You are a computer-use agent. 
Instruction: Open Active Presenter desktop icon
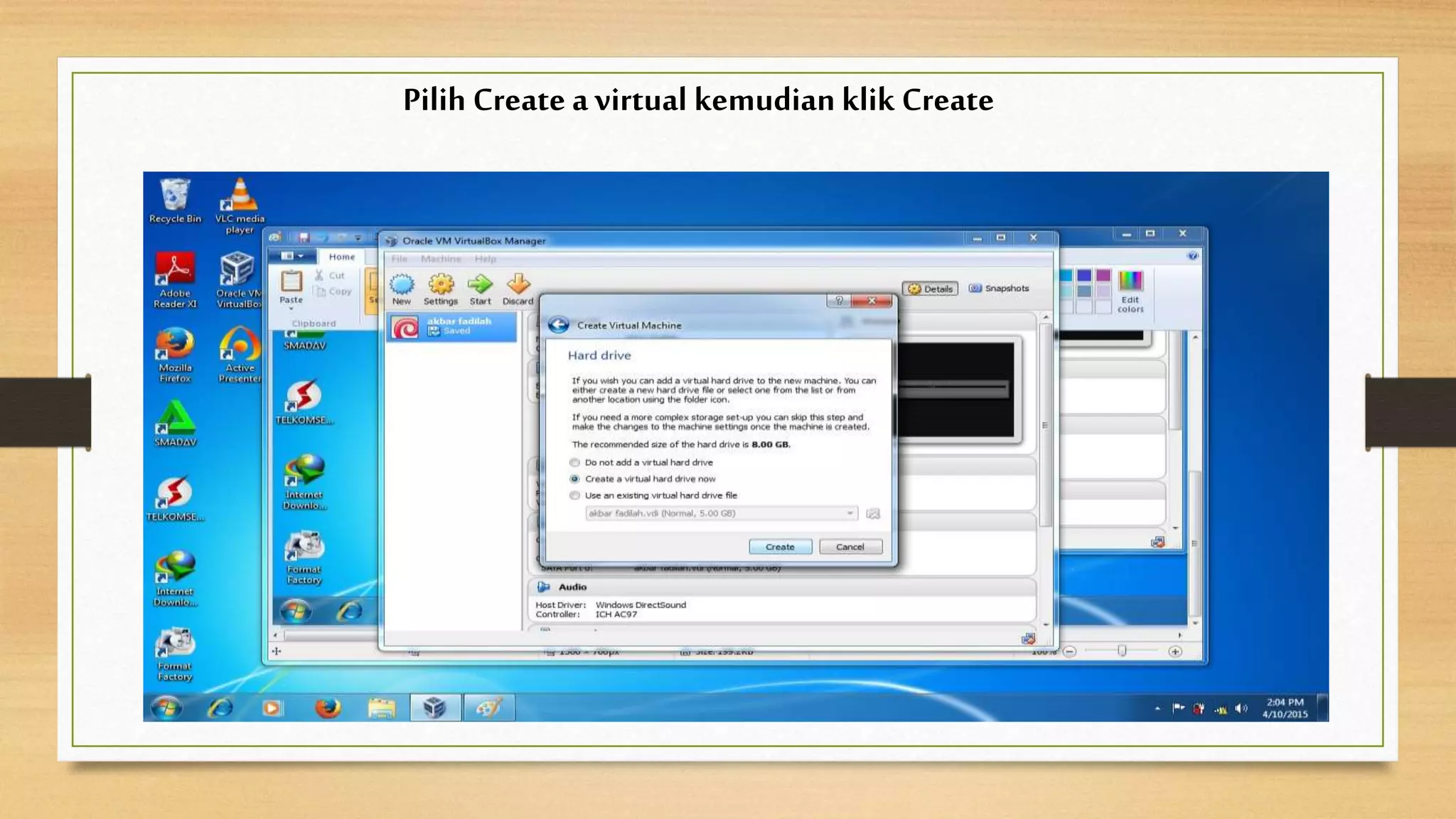coord(240,355)
